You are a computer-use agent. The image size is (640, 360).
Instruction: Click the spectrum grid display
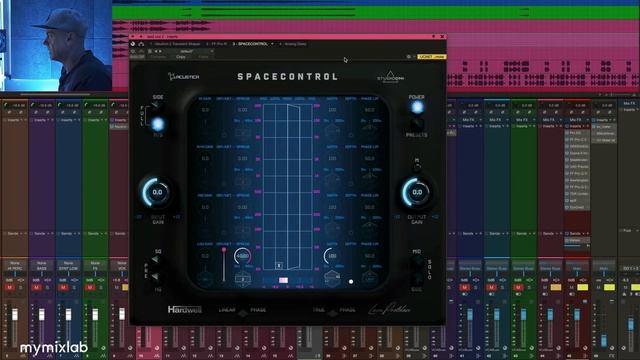(x=287, y=187)
